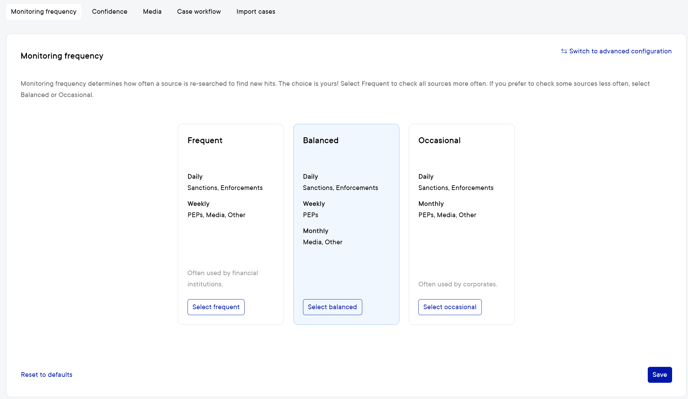The width and height of the screenshot is (688, 399).
Task: Click the Occasional card's Monthly label
Action: coord(431,204)
